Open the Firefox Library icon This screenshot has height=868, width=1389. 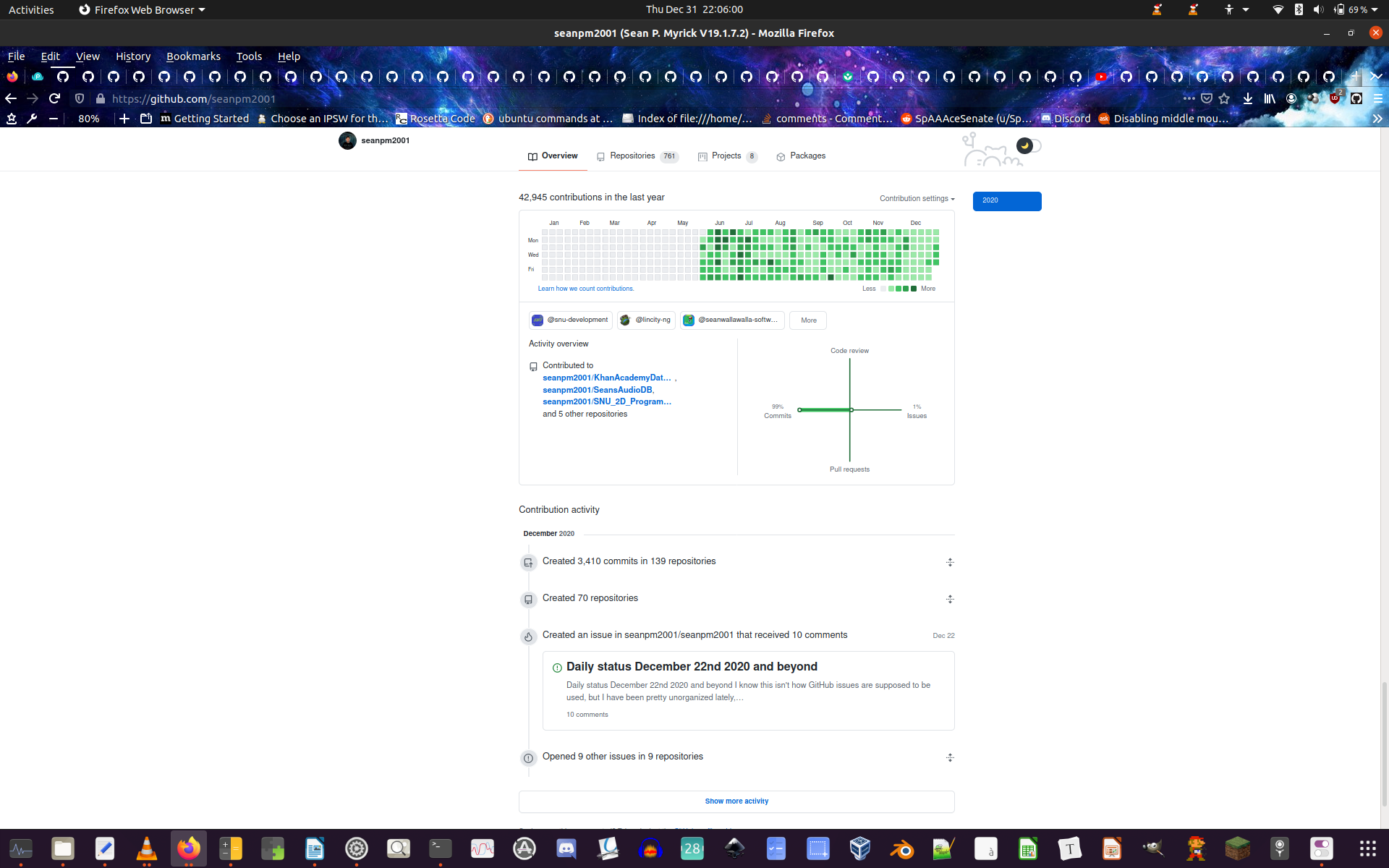[x=1270, y=98]
